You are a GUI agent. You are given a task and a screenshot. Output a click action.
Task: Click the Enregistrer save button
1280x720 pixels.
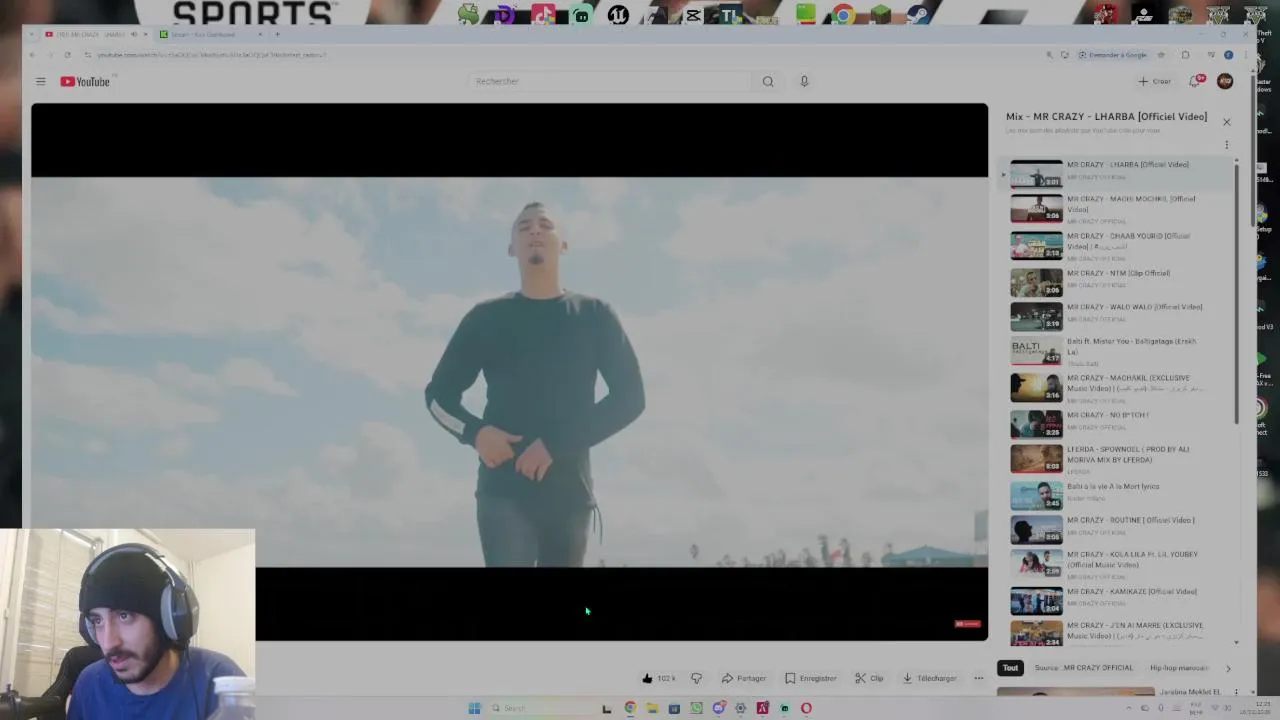[811, 678]
